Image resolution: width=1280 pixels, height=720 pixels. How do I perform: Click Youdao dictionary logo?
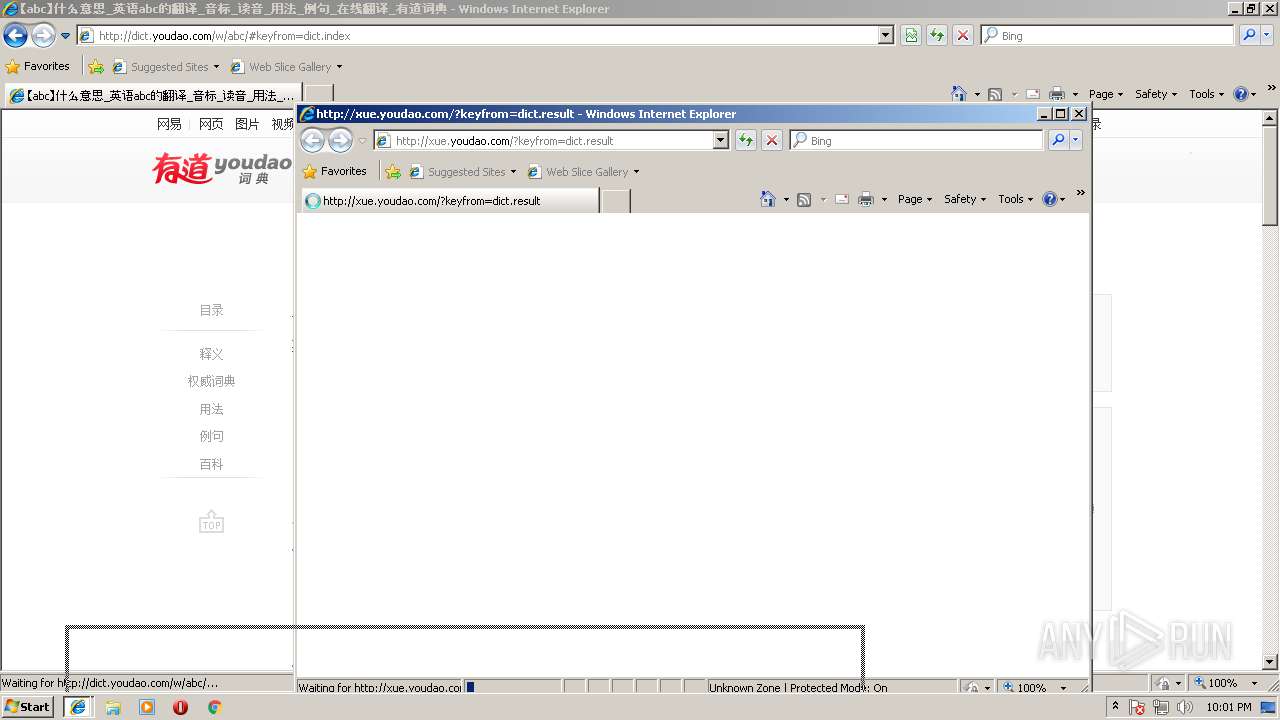coord(222,168)
